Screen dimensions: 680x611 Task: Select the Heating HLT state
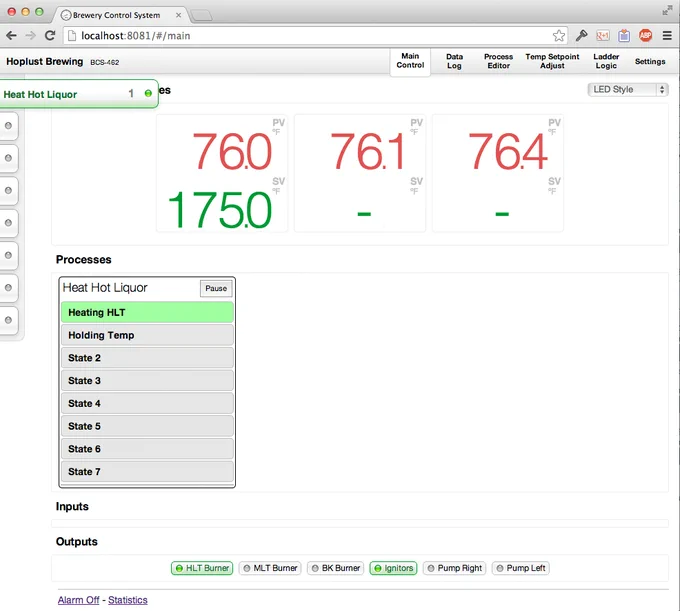(x=147, y=312)
